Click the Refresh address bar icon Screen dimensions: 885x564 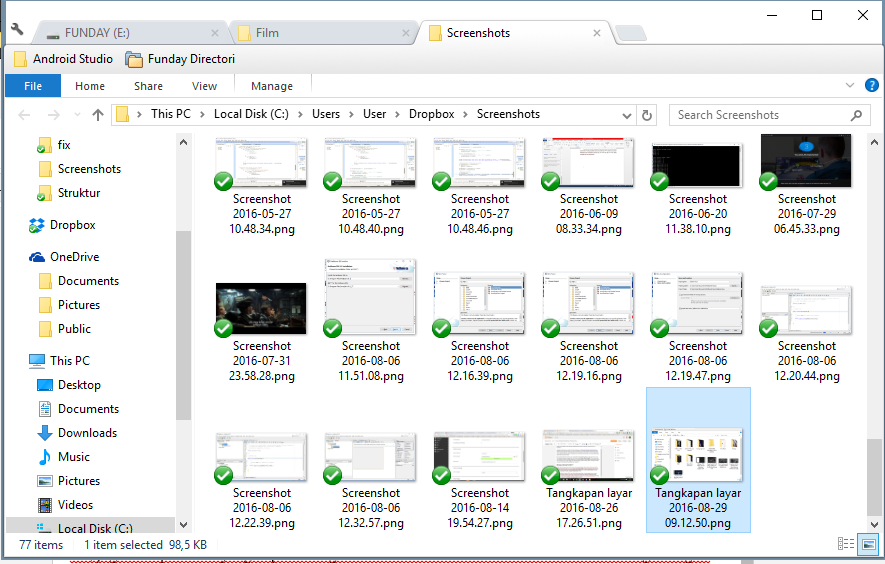[647, 115]
